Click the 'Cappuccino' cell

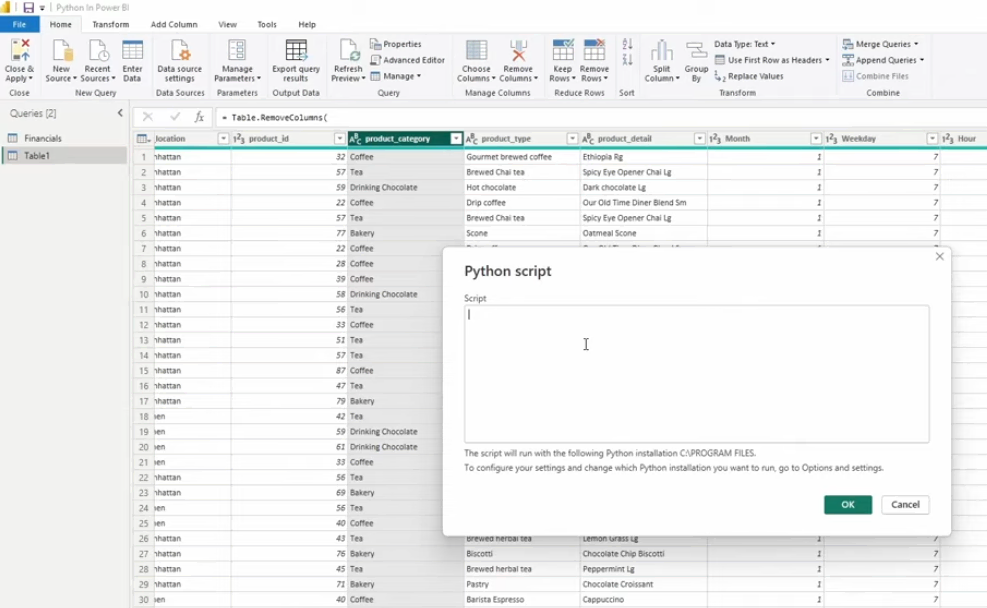point(643,599)
